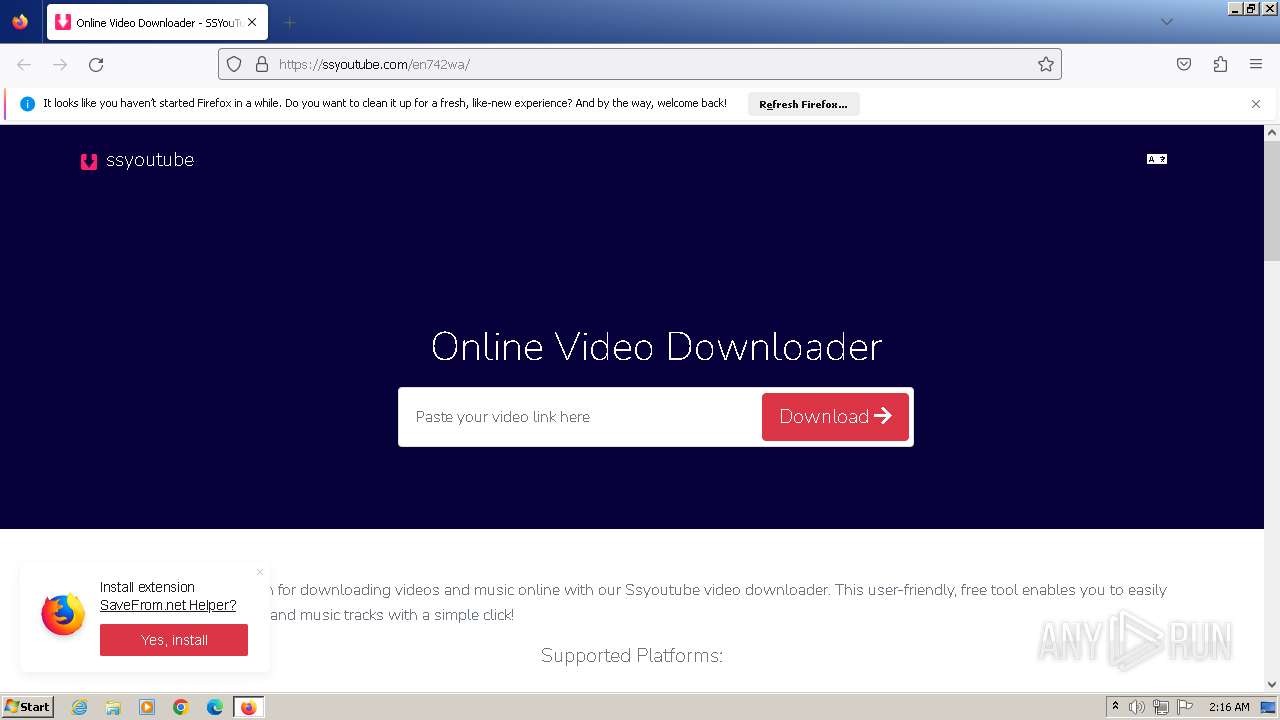1280x720 pixels.
Task: Click the Supported Platforms heading
Action: click(x=632, y=656)
